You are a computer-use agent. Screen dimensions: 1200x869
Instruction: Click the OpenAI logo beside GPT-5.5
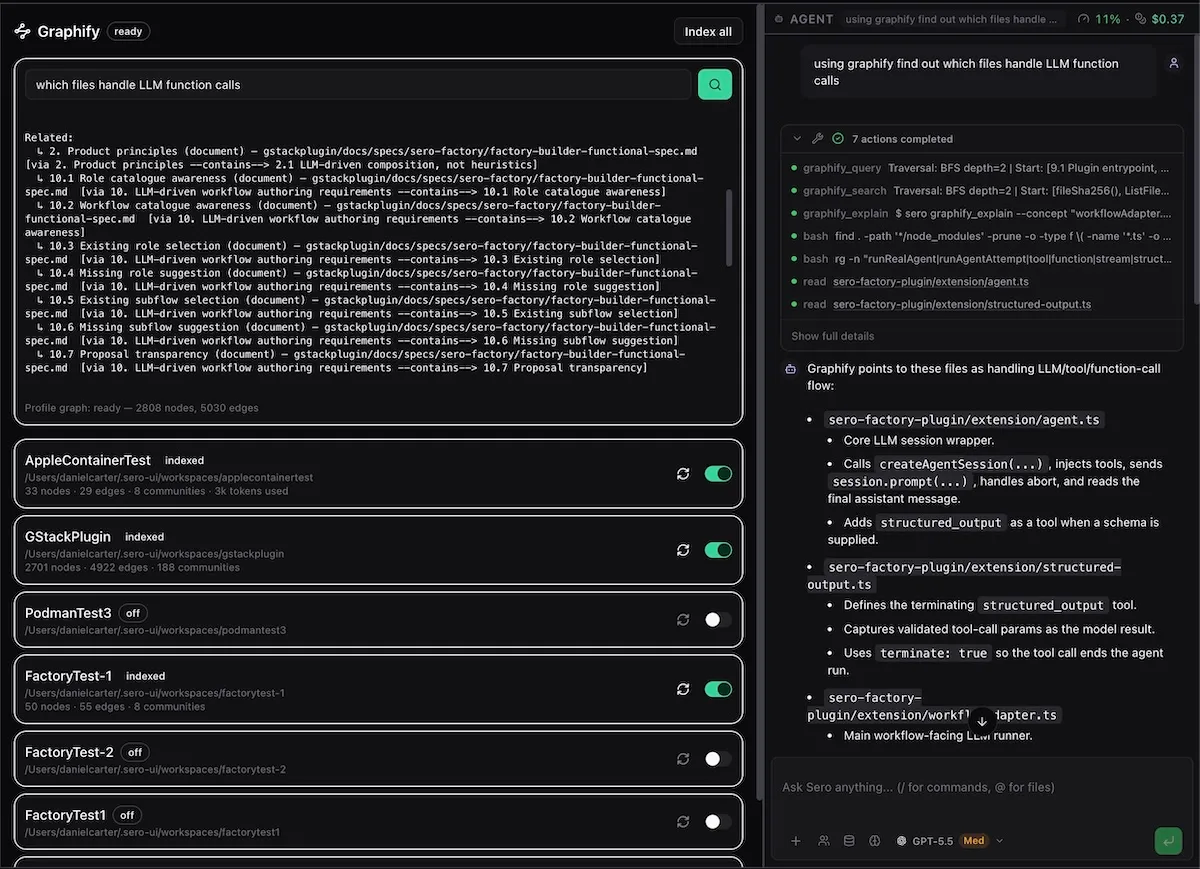click(902, 841)
